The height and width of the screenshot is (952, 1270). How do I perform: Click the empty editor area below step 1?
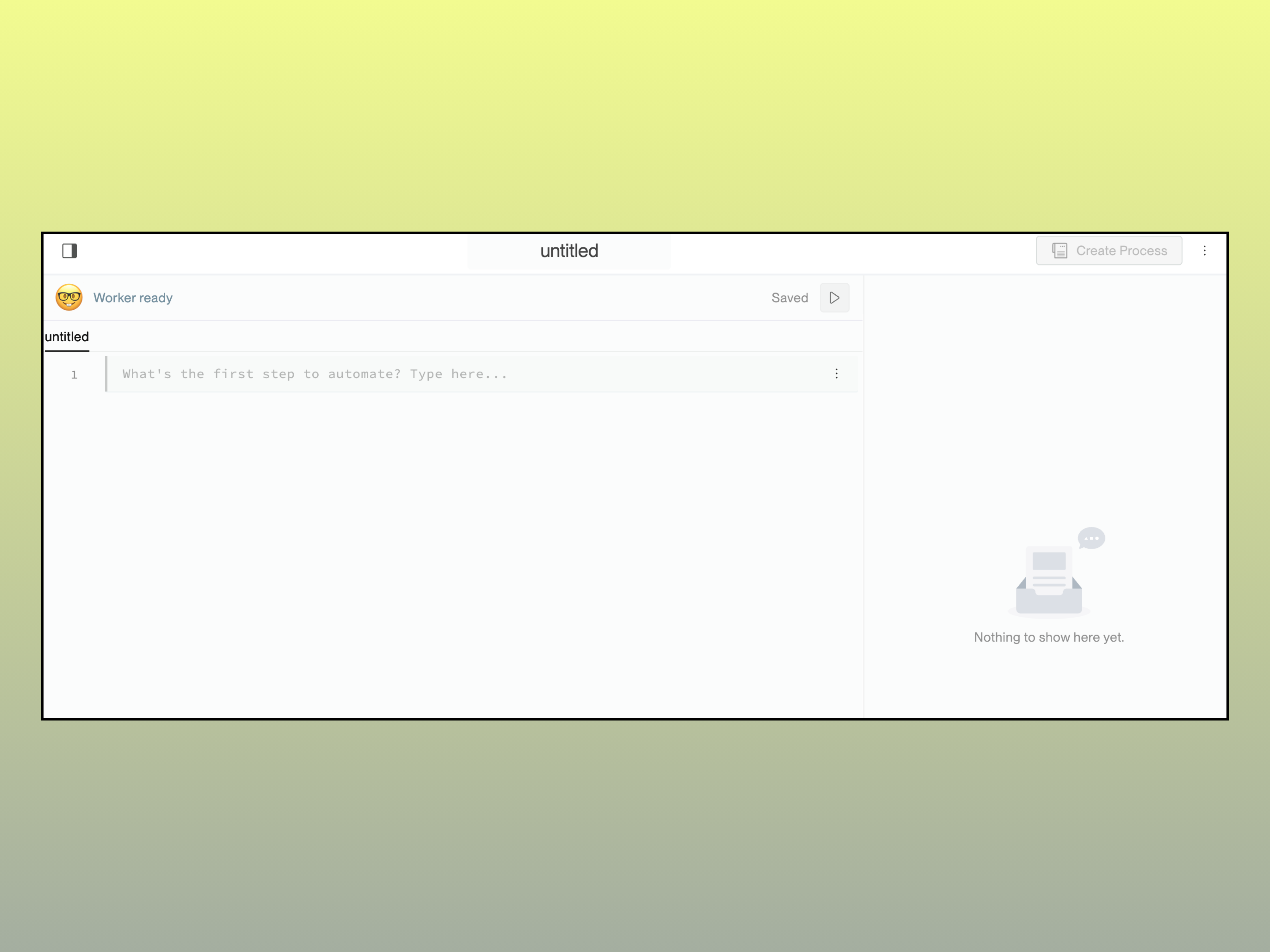454,545
